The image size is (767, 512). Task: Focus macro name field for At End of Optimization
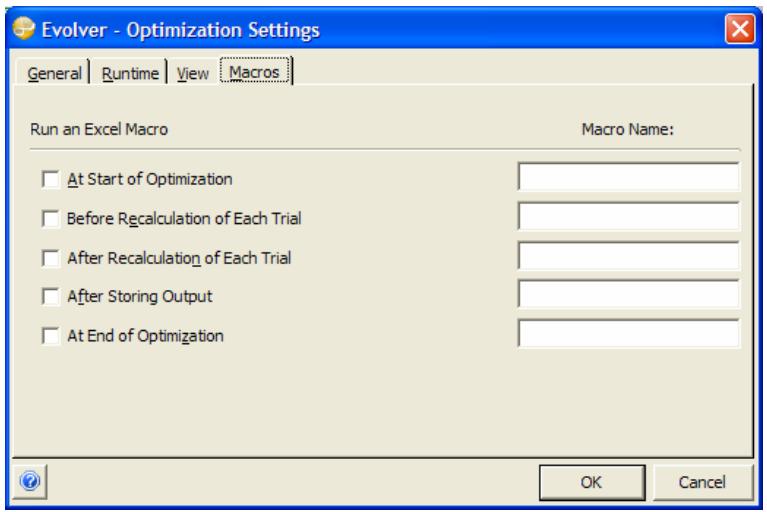tap(629, 334)
